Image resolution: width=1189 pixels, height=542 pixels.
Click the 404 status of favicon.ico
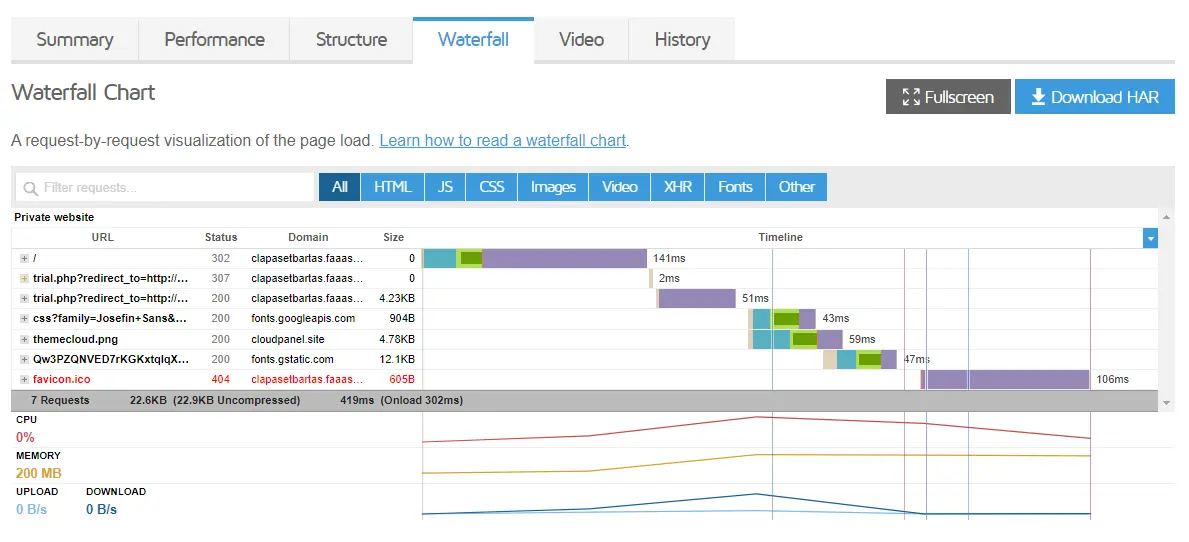pyautogui.click(x=221, y=379)
